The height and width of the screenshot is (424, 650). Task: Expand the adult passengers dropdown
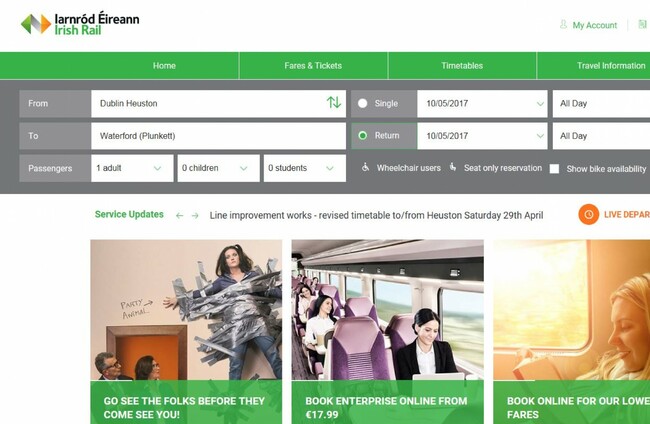coord(131,168)
